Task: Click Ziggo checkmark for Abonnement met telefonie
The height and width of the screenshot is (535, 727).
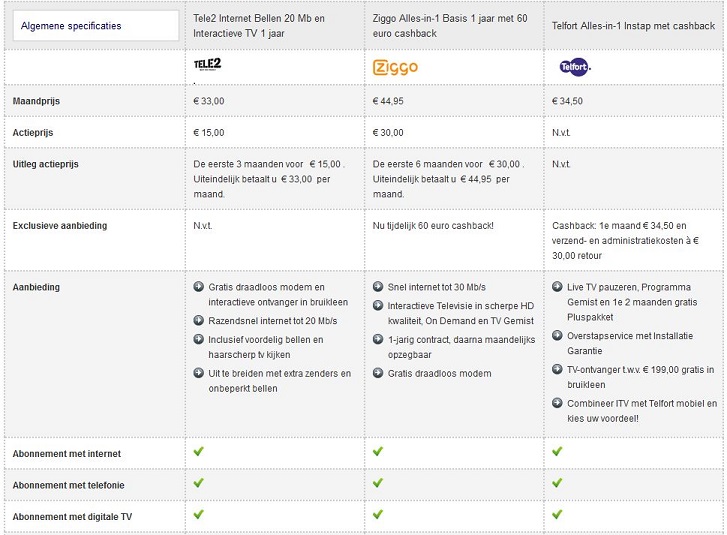Action: click(378, 483)
